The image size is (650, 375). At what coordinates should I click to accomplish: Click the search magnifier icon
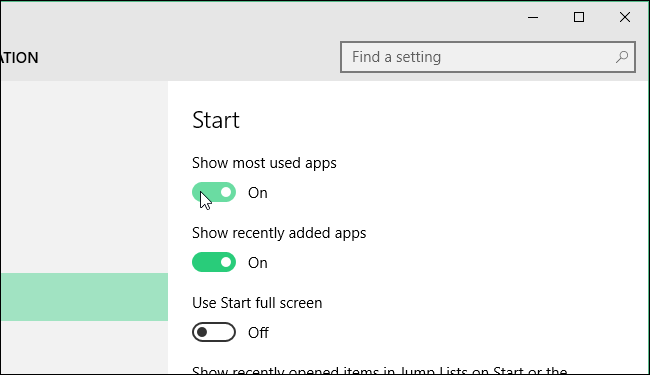coord(622,57)
